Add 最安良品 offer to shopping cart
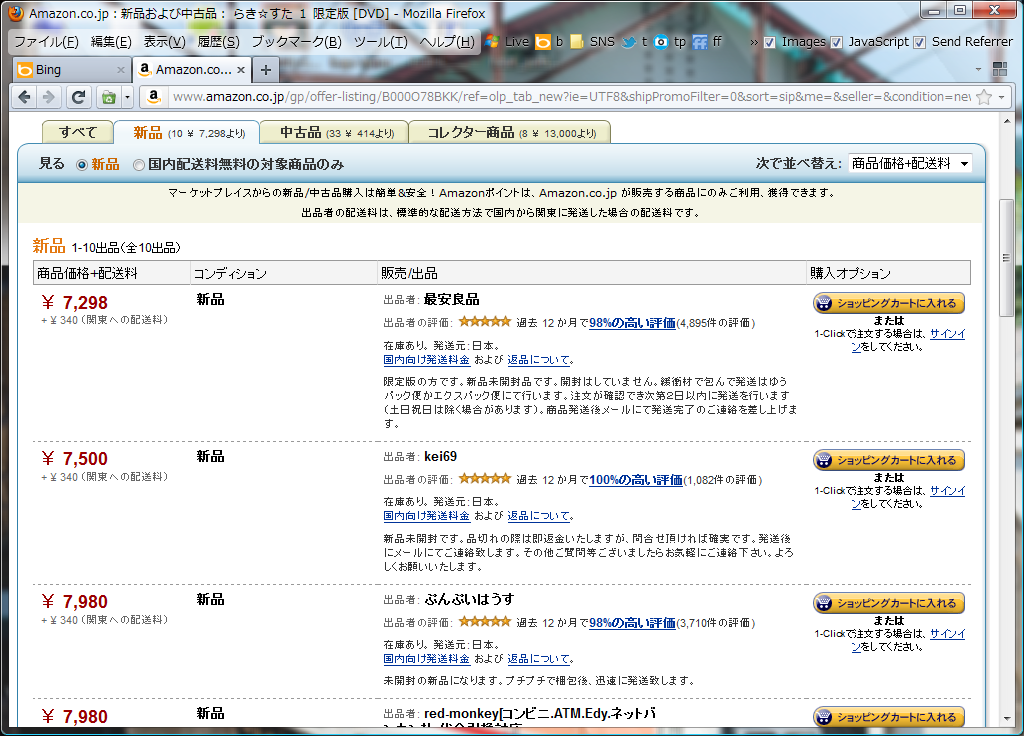This screenshot has height=736, width=1024. [889, 303]
